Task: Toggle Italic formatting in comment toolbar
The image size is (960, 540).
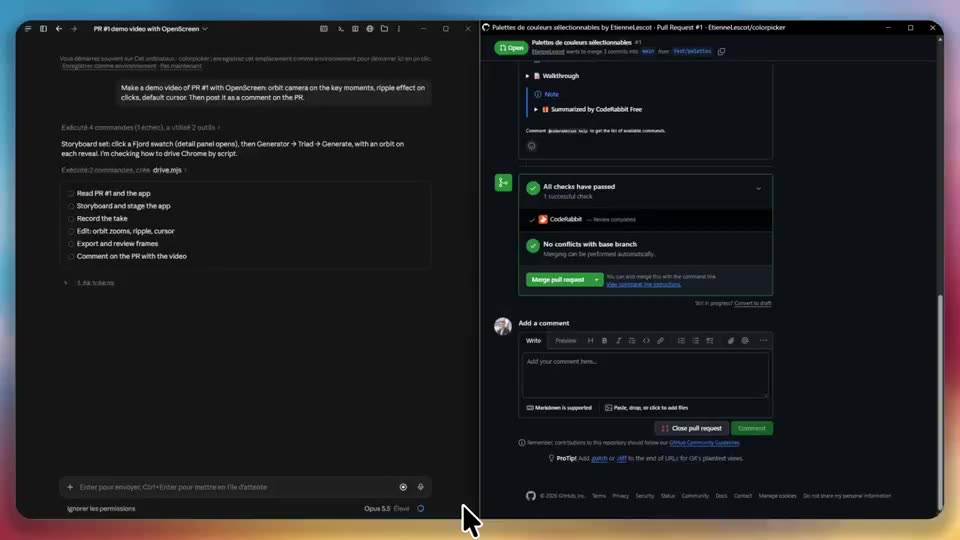Action: (618, 340)
